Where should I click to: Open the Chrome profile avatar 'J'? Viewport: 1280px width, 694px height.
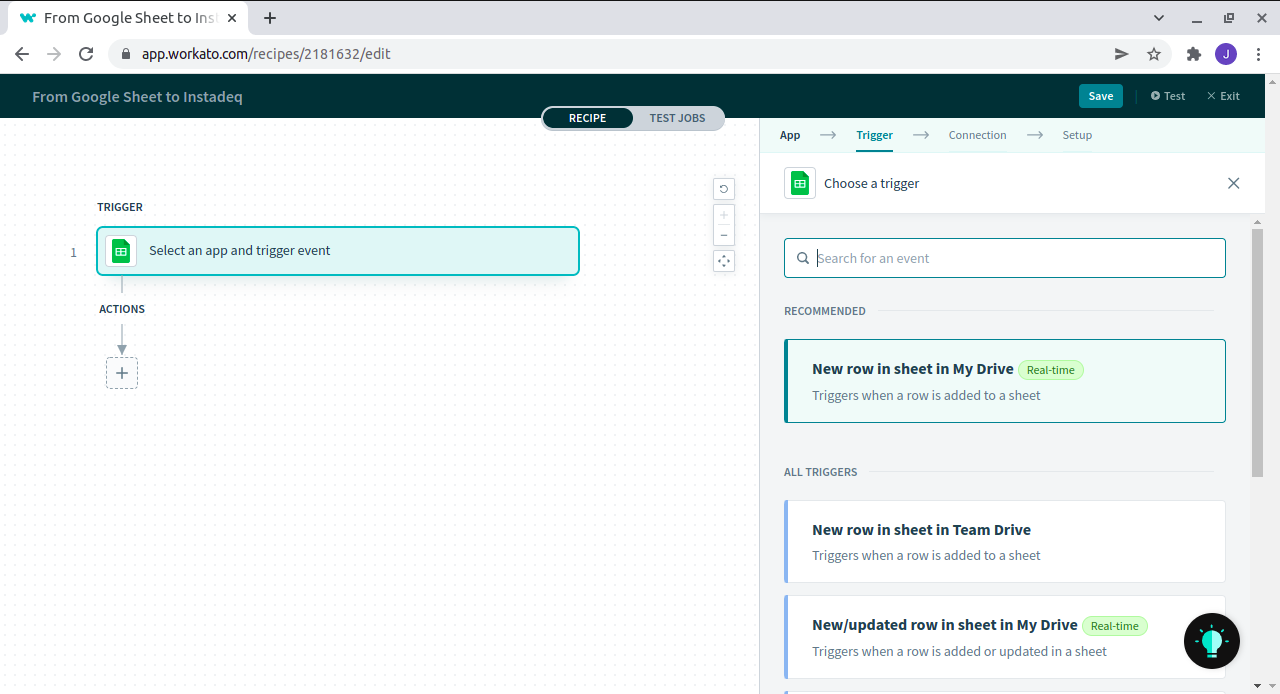click(x=1226, y=54)
